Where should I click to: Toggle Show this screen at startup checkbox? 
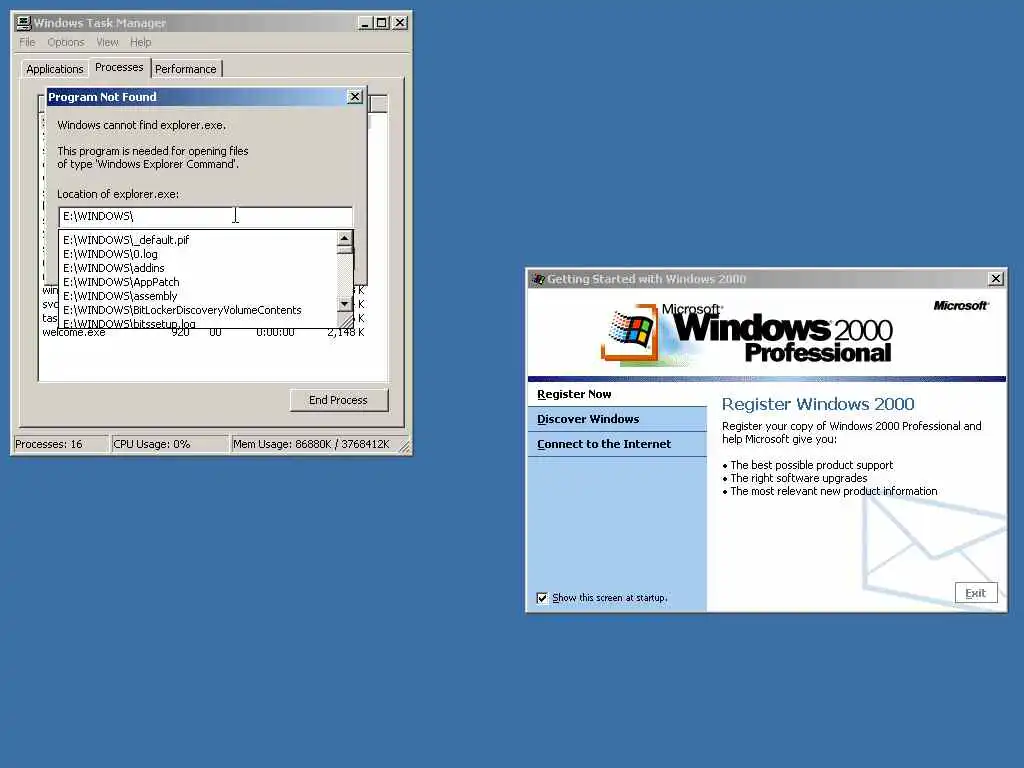542,598
